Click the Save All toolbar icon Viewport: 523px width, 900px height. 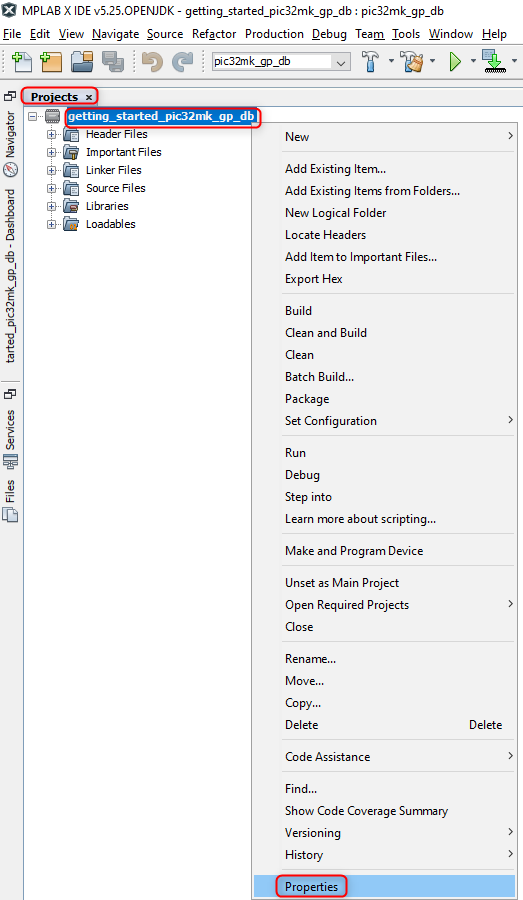tap(113, 61)
